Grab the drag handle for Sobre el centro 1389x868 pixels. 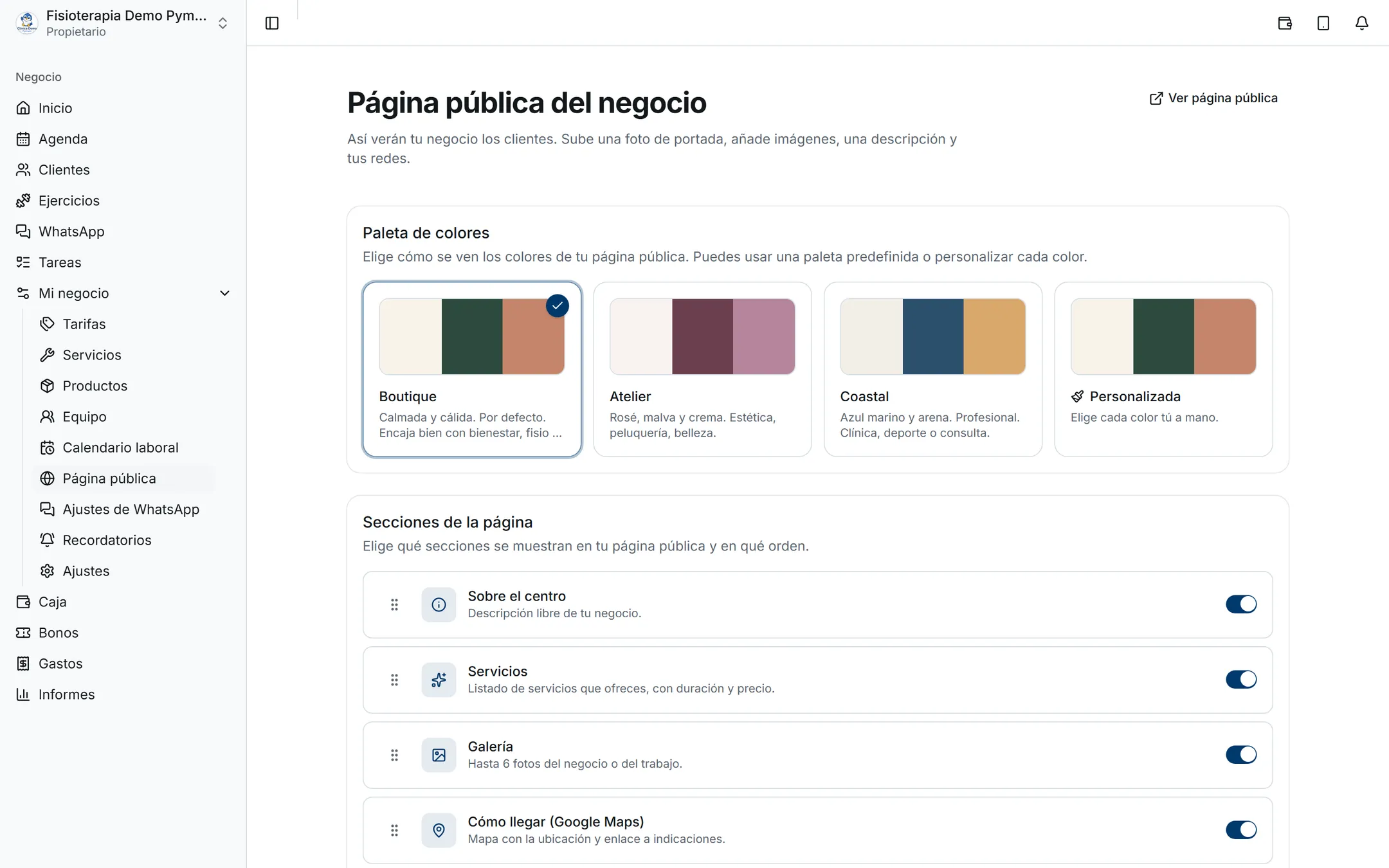click(394, 604)
